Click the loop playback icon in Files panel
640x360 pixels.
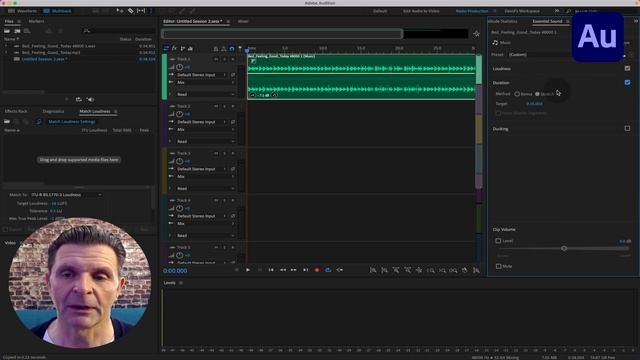pyautogui.click(x=79, y=99)
